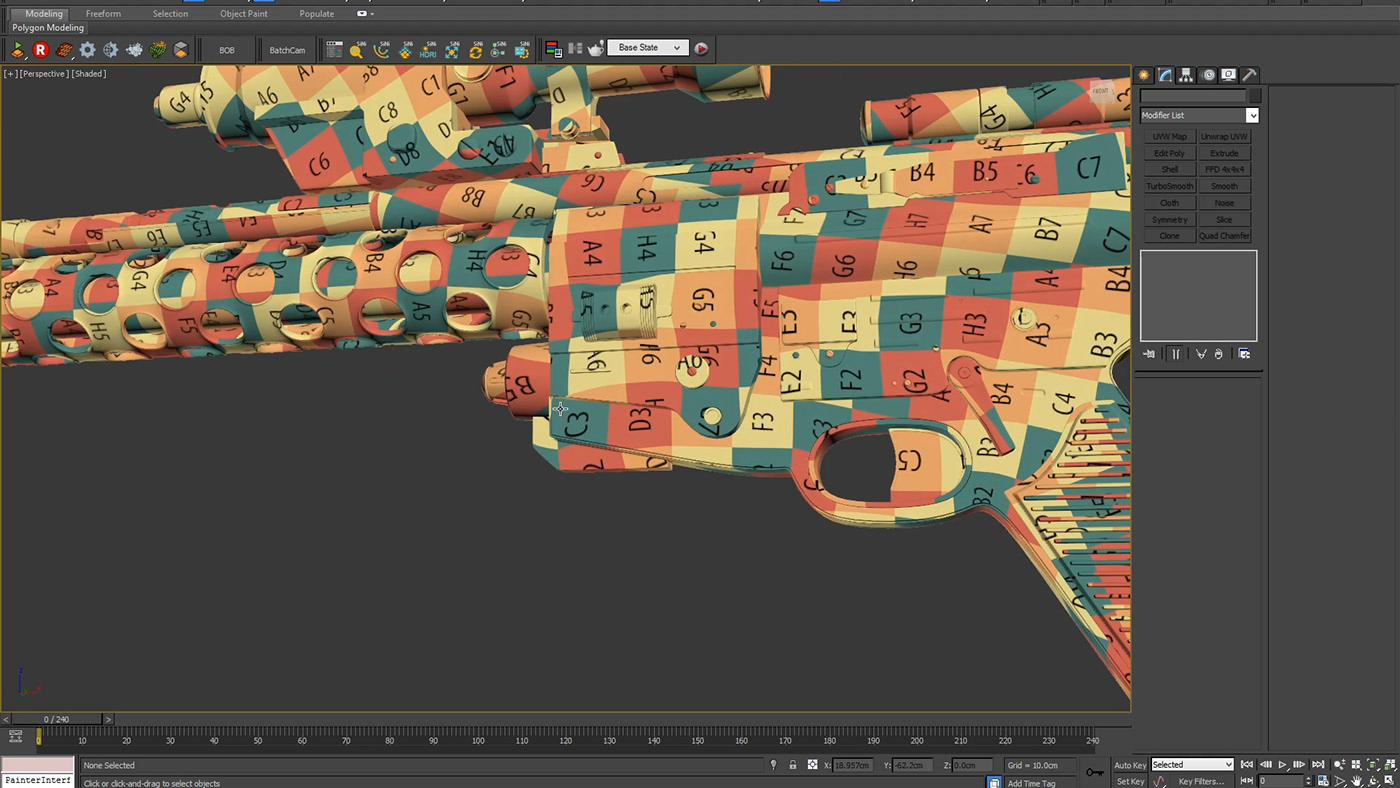The height and width of the screenshot is (788, 1400).
Task: Click the SiNi orange refresh arrows icon
Action: [475, 49]
